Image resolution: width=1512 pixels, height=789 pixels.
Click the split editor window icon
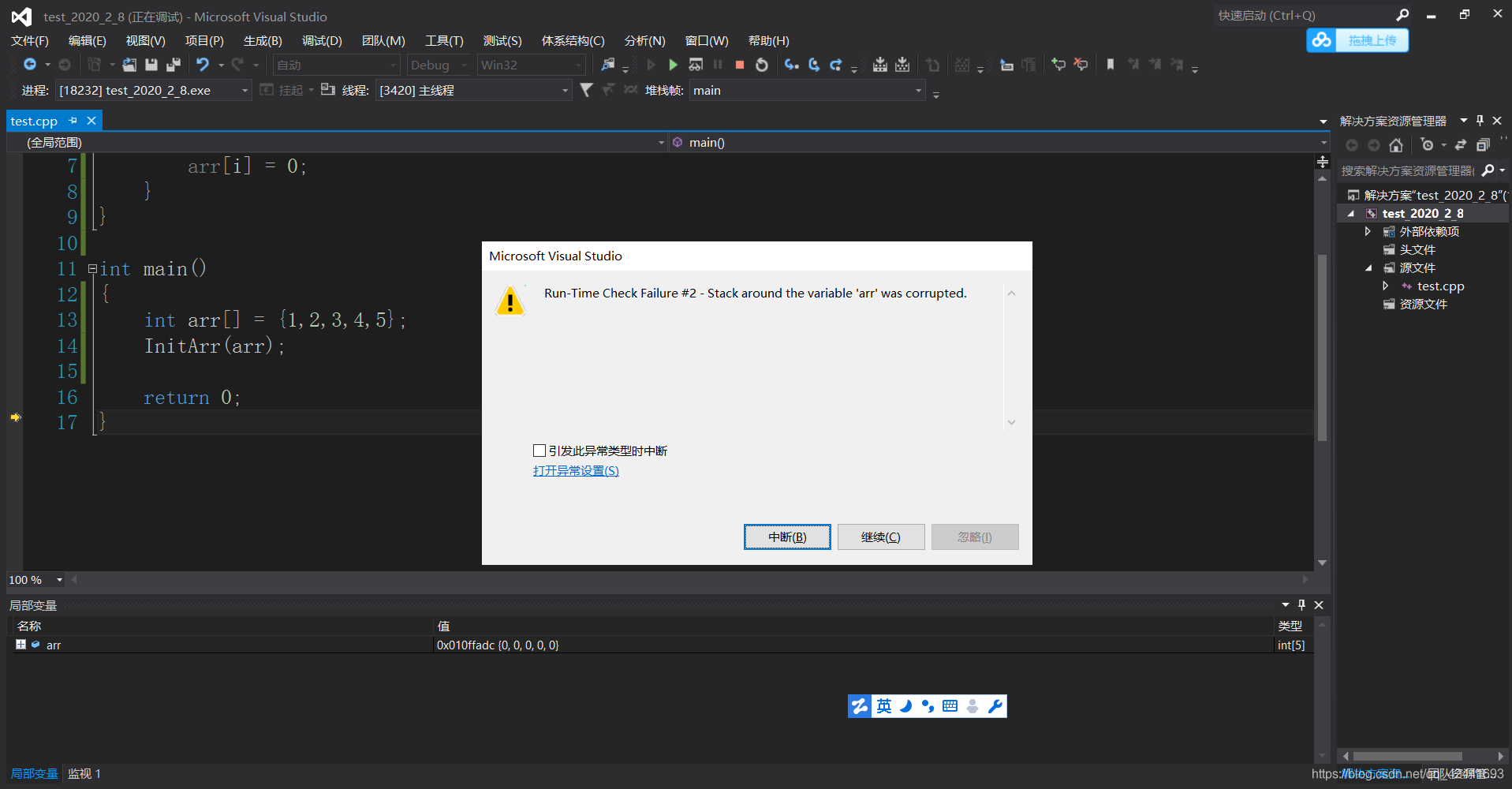point(1323,162)
